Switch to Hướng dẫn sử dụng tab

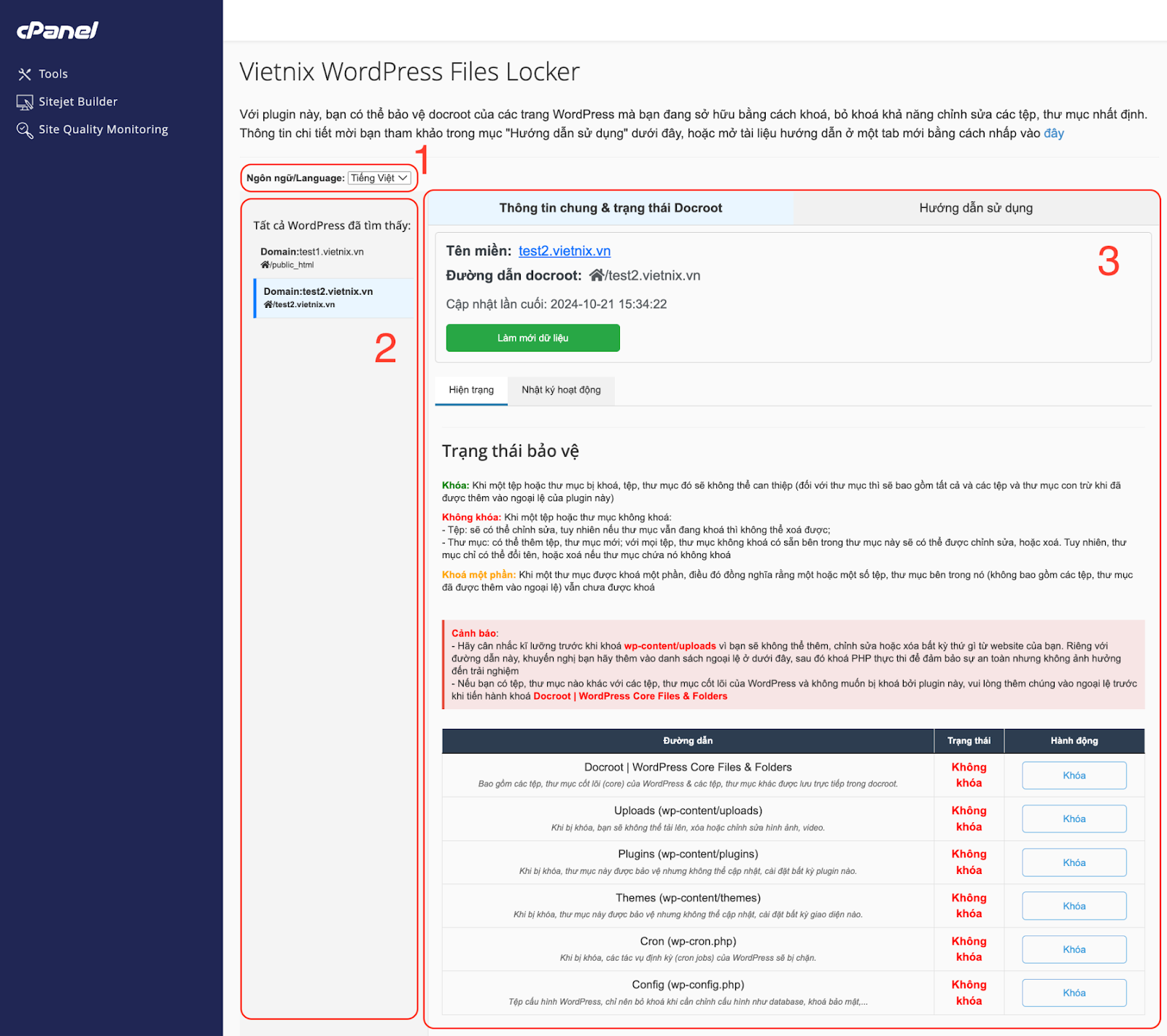point(976,208)
